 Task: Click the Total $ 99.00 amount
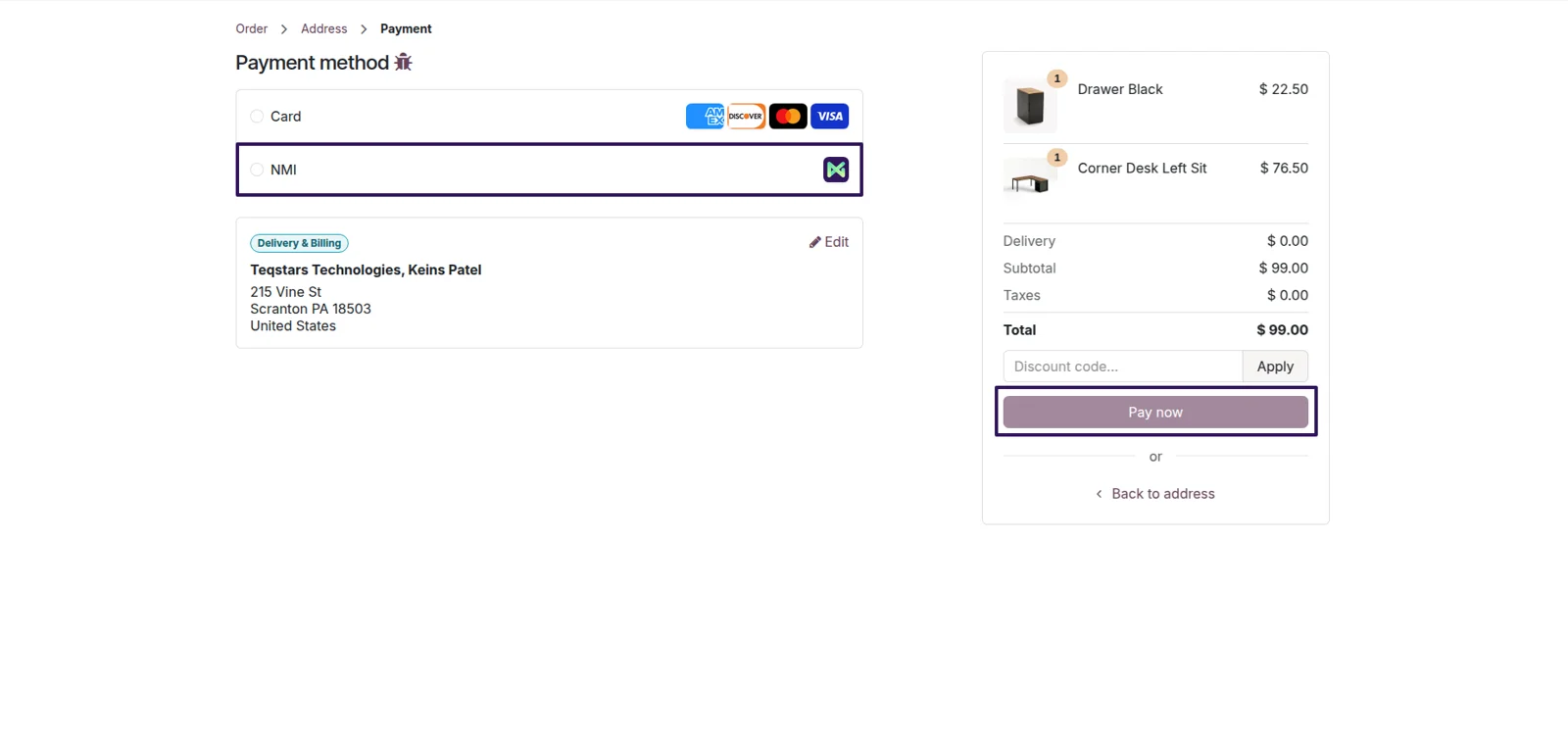click(1282, 330)
